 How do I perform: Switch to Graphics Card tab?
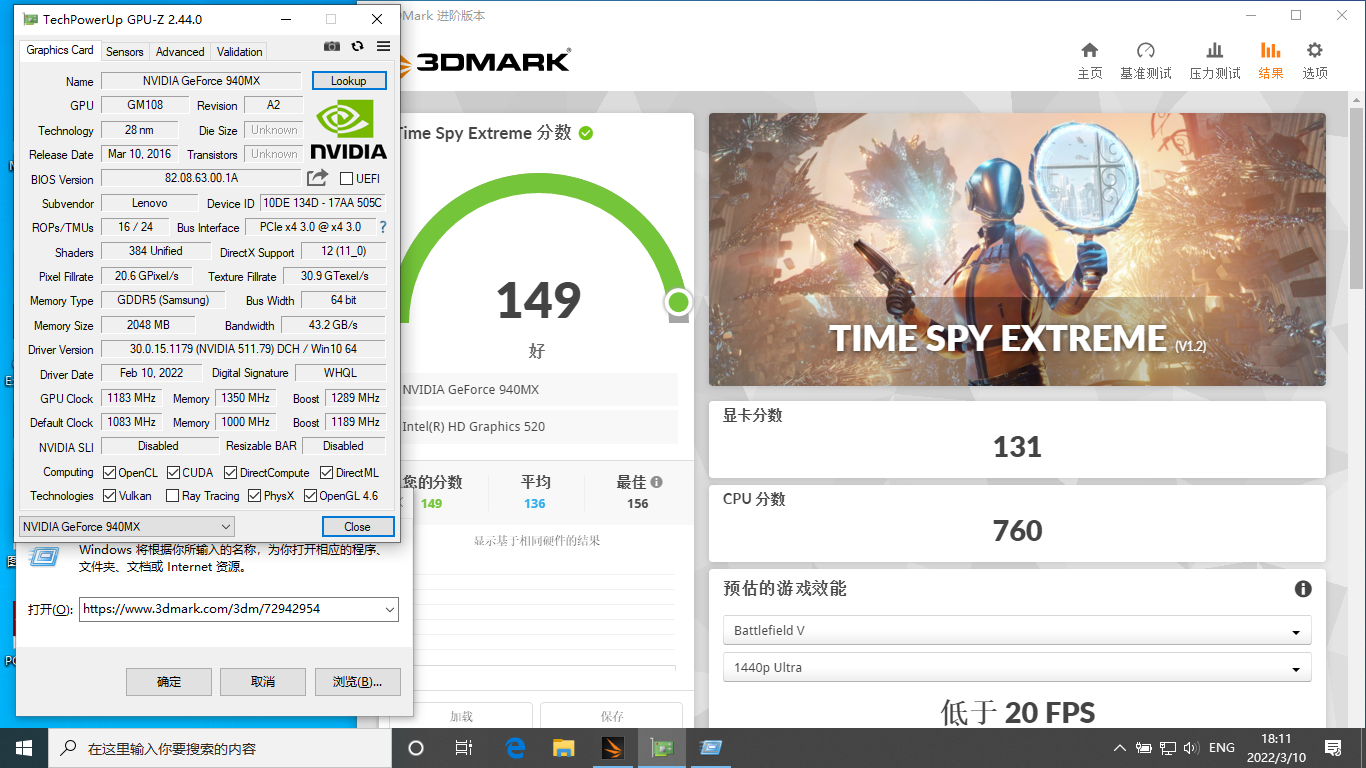pyautogui.click(x=60, y=50)
